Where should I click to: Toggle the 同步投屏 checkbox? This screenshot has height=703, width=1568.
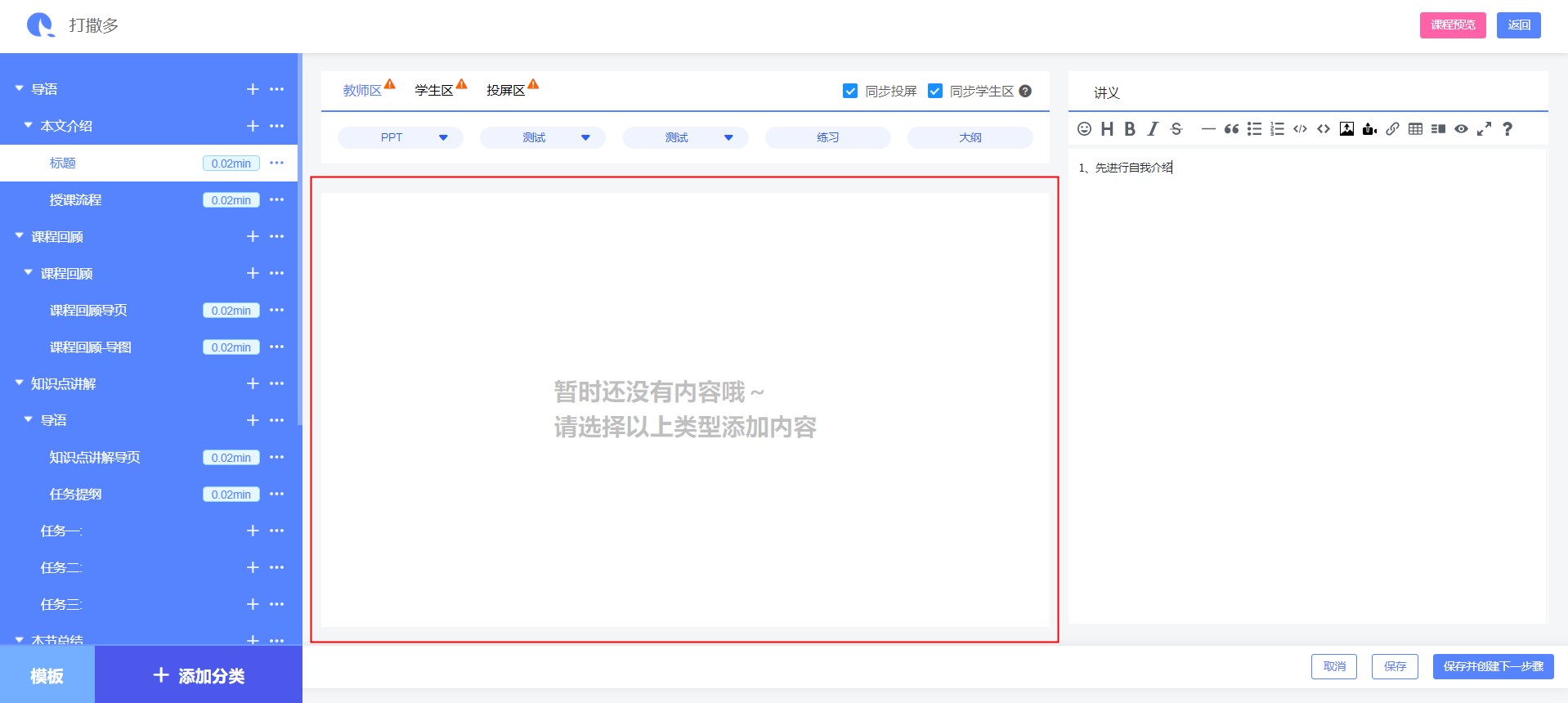click(850, 91)
